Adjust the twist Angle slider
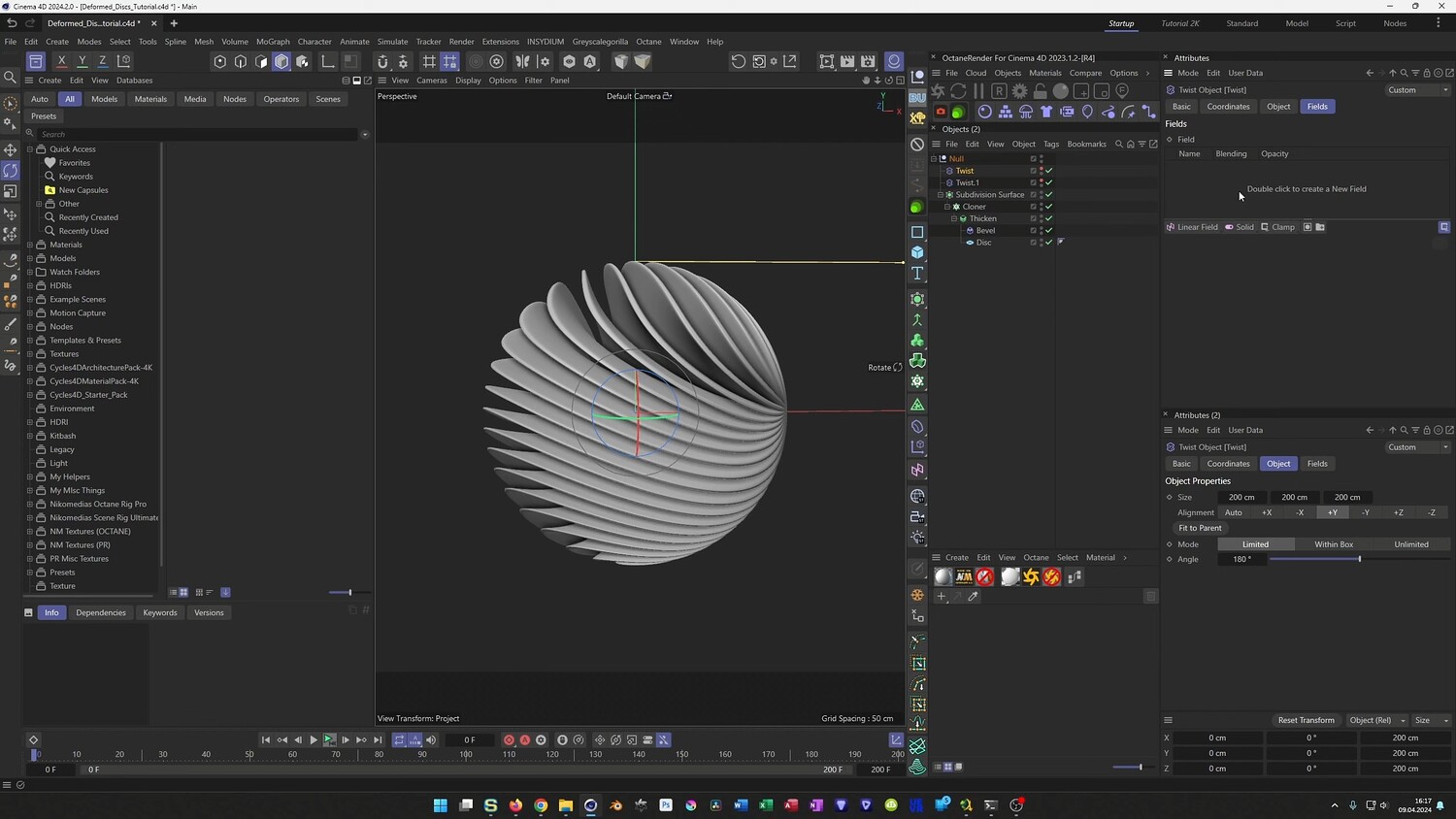1456x819 pixels. [x=1359, y=559]
